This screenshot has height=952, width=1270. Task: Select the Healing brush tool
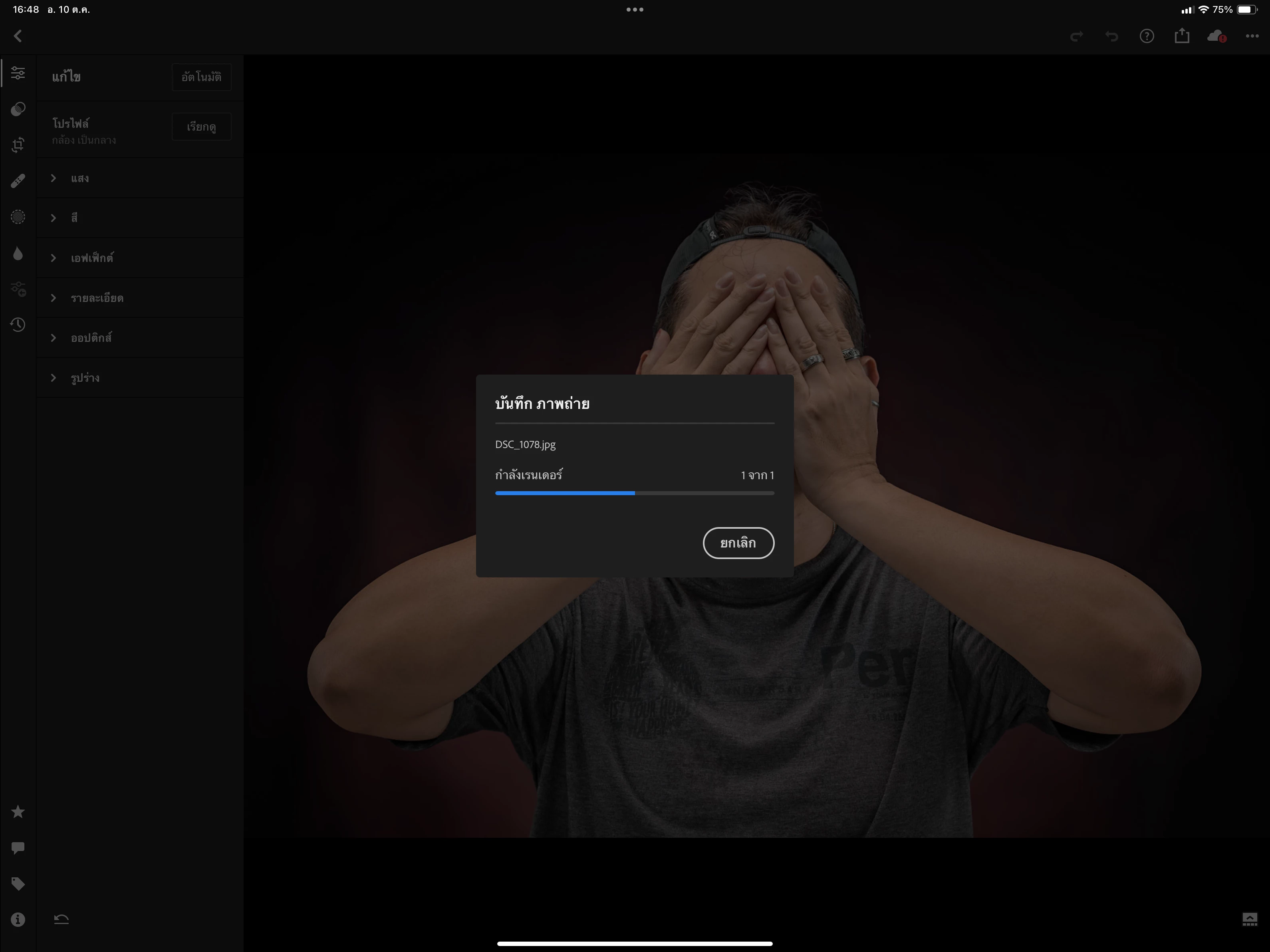click(x=18, y=181)
